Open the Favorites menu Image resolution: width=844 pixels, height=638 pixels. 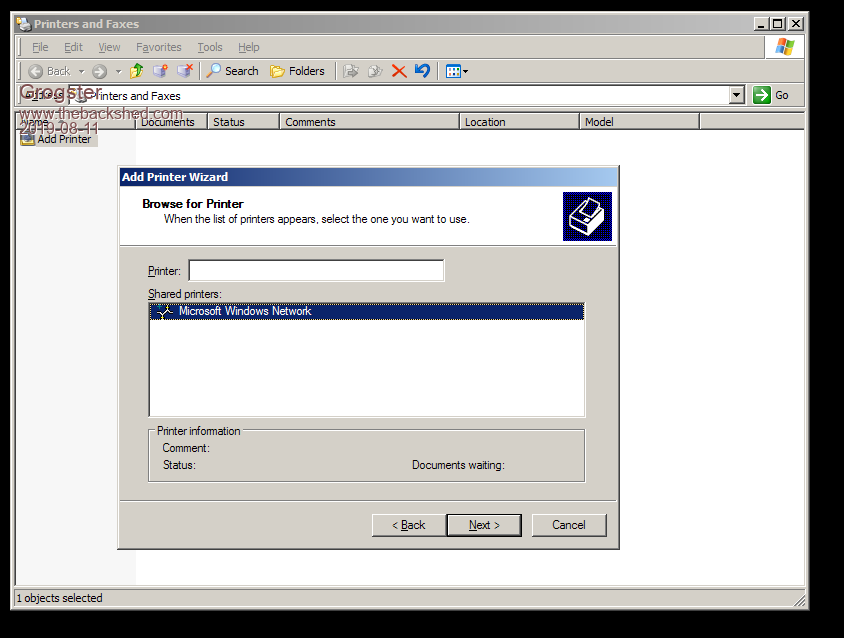point(159,47)
